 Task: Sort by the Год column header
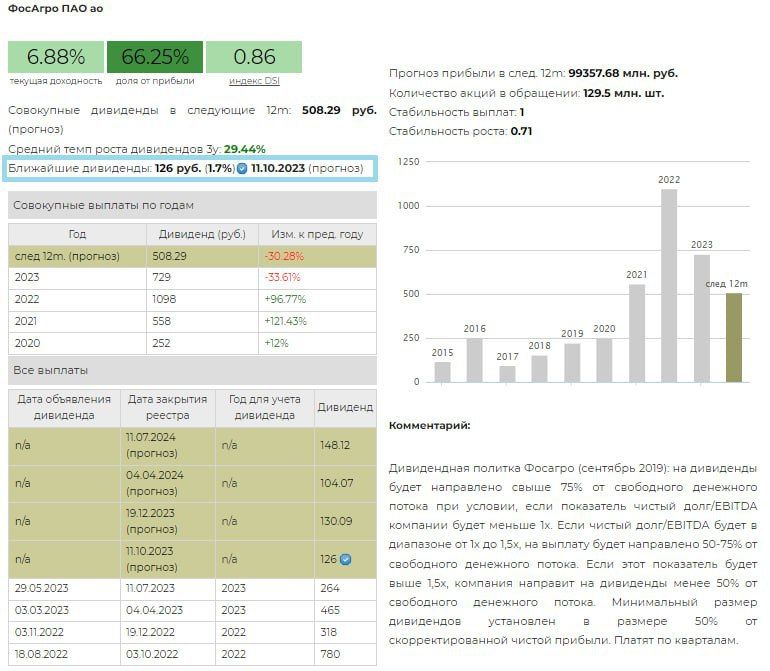click(x=77, y=234)
